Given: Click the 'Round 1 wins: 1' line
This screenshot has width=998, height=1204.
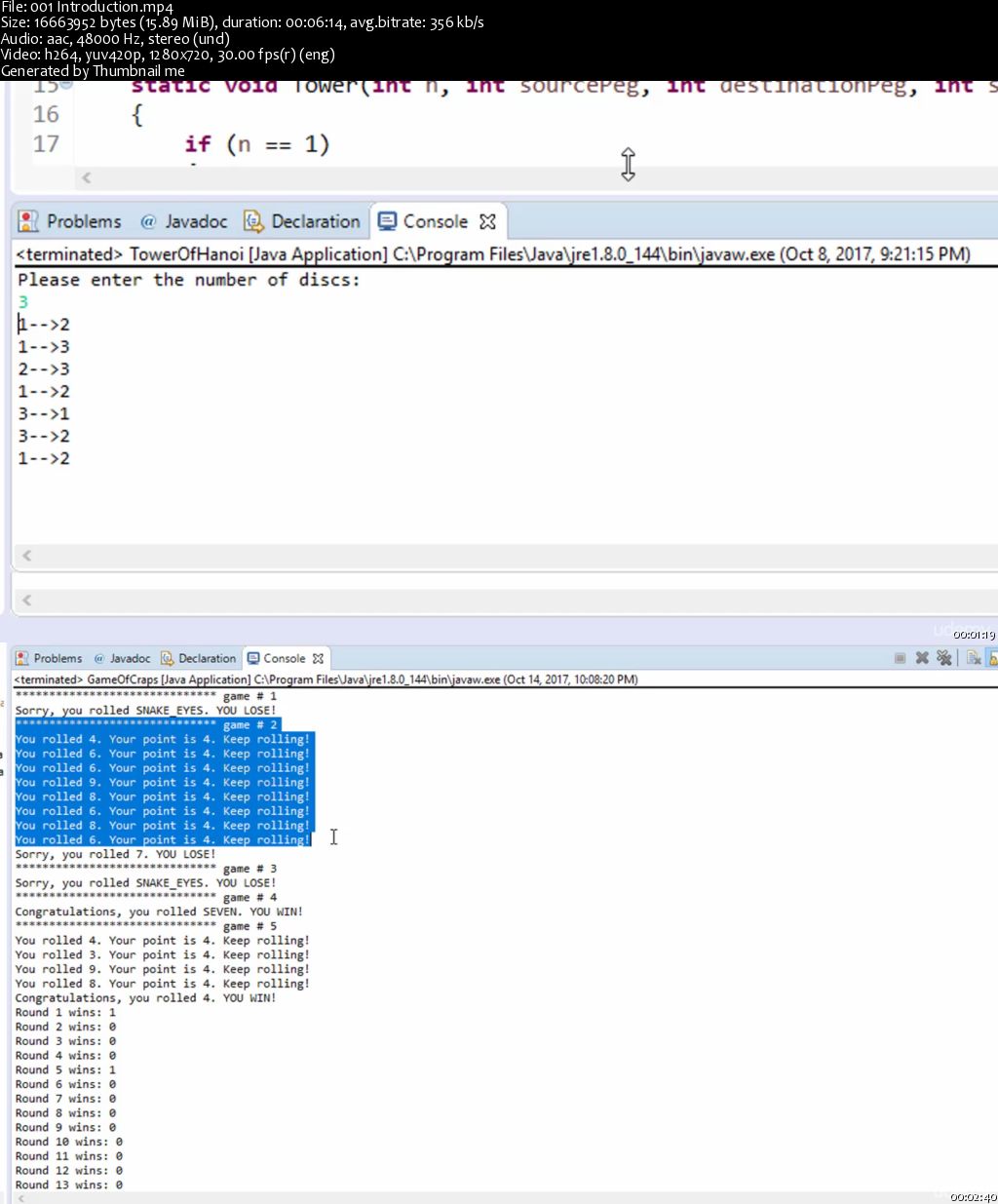Looking at the screenshot, I should coord(65,1013).
